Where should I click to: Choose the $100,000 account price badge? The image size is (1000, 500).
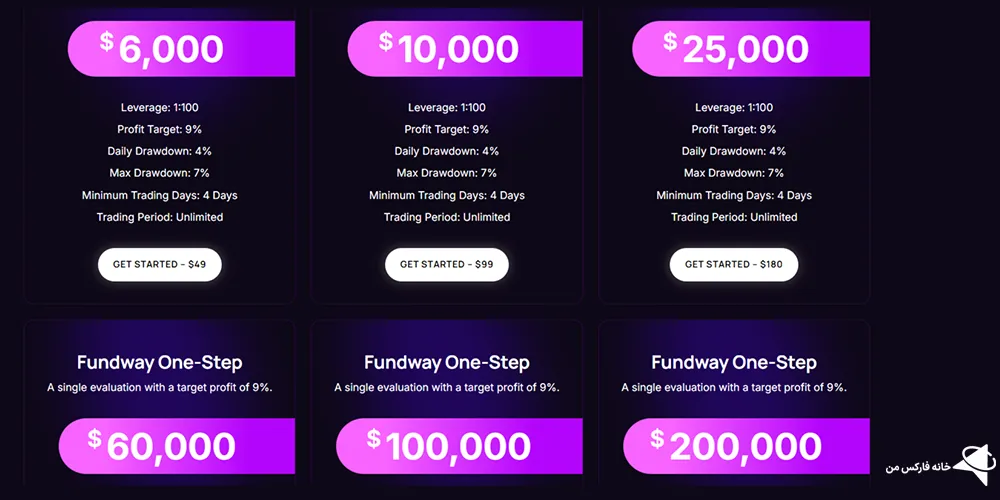459,446
